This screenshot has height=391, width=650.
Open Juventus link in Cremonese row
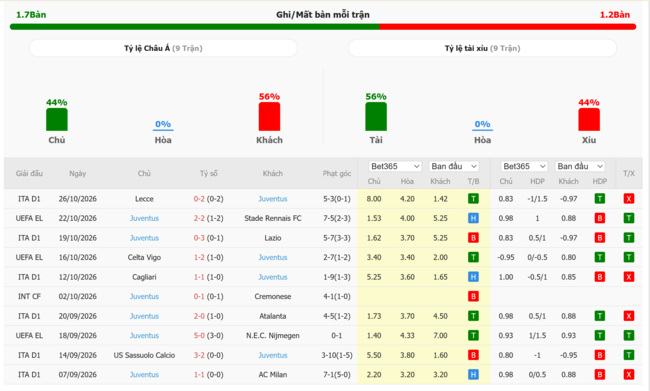tap(144, 296)
